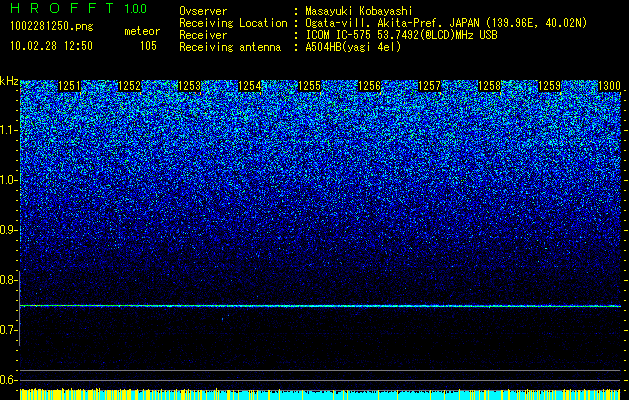Click the HROFFT title text

coord(62,8)
